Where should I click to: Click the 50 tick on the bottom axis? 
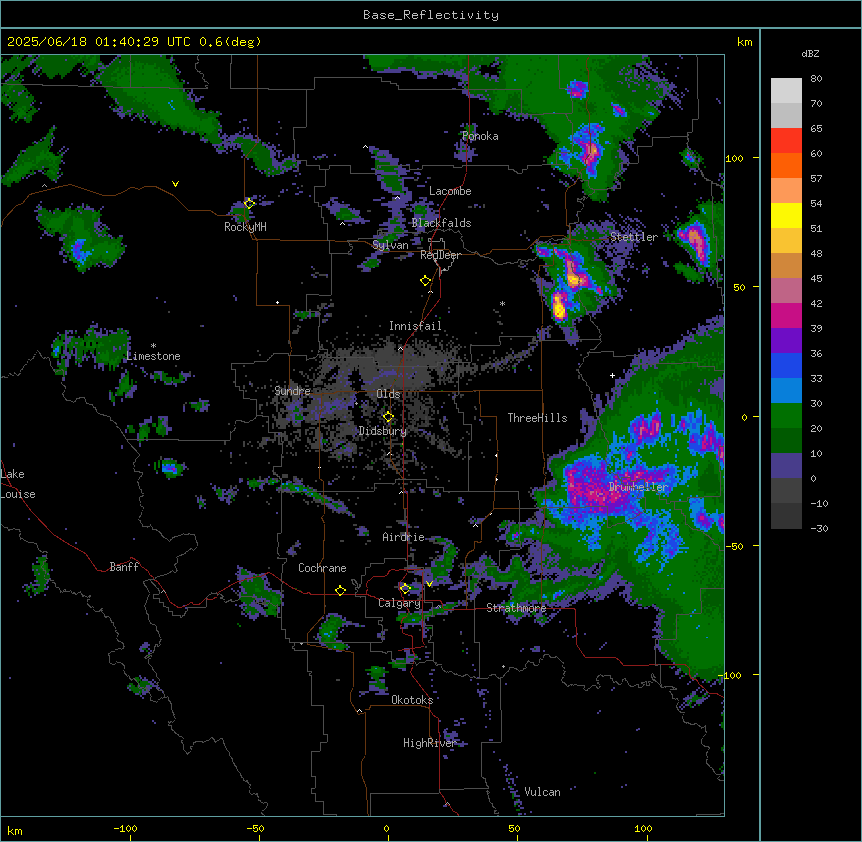click(513, 828)
